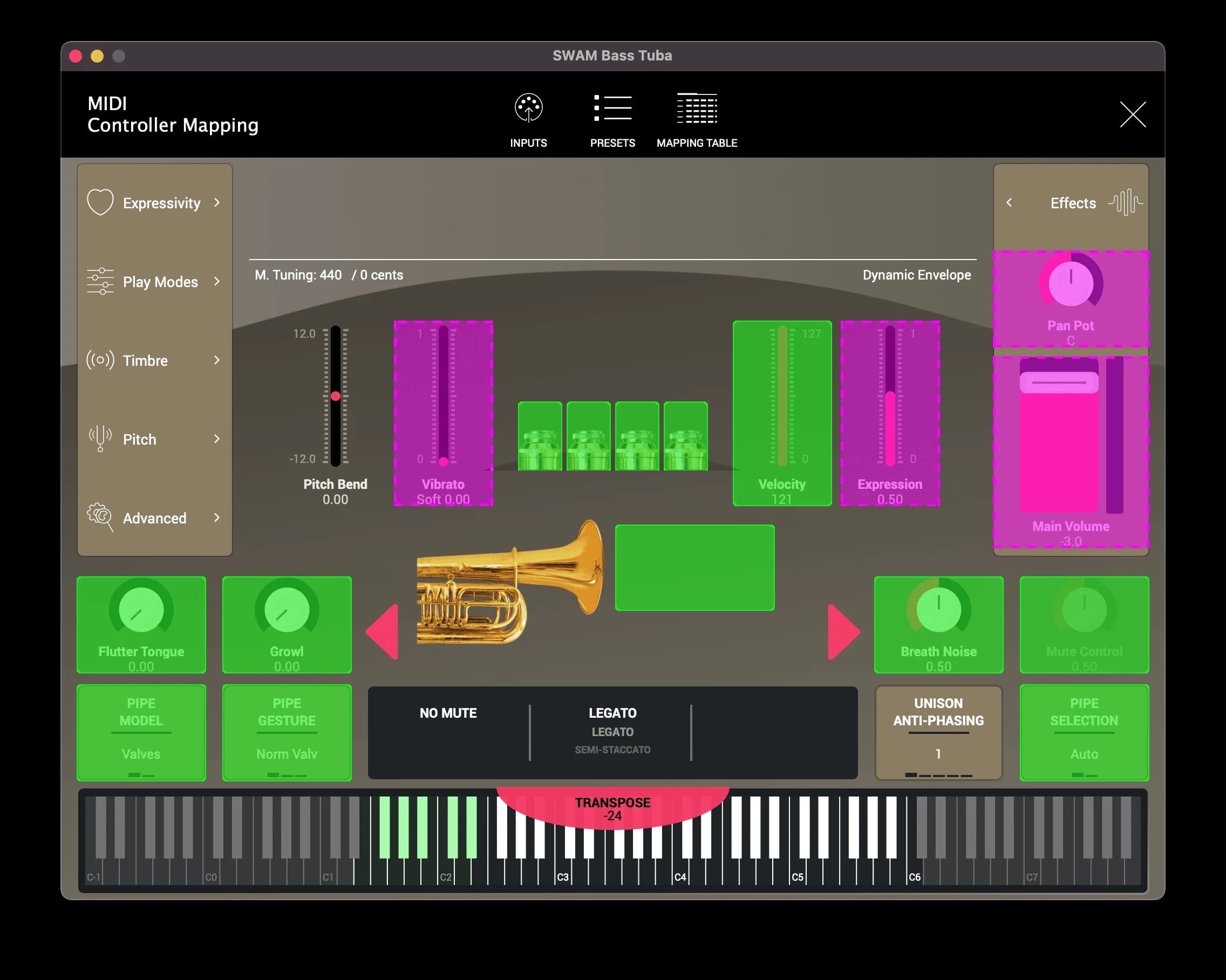This screenshot has width=1226, height=980.
Task: Open the PRESETS list icon
Action: (x=612, y=108)
